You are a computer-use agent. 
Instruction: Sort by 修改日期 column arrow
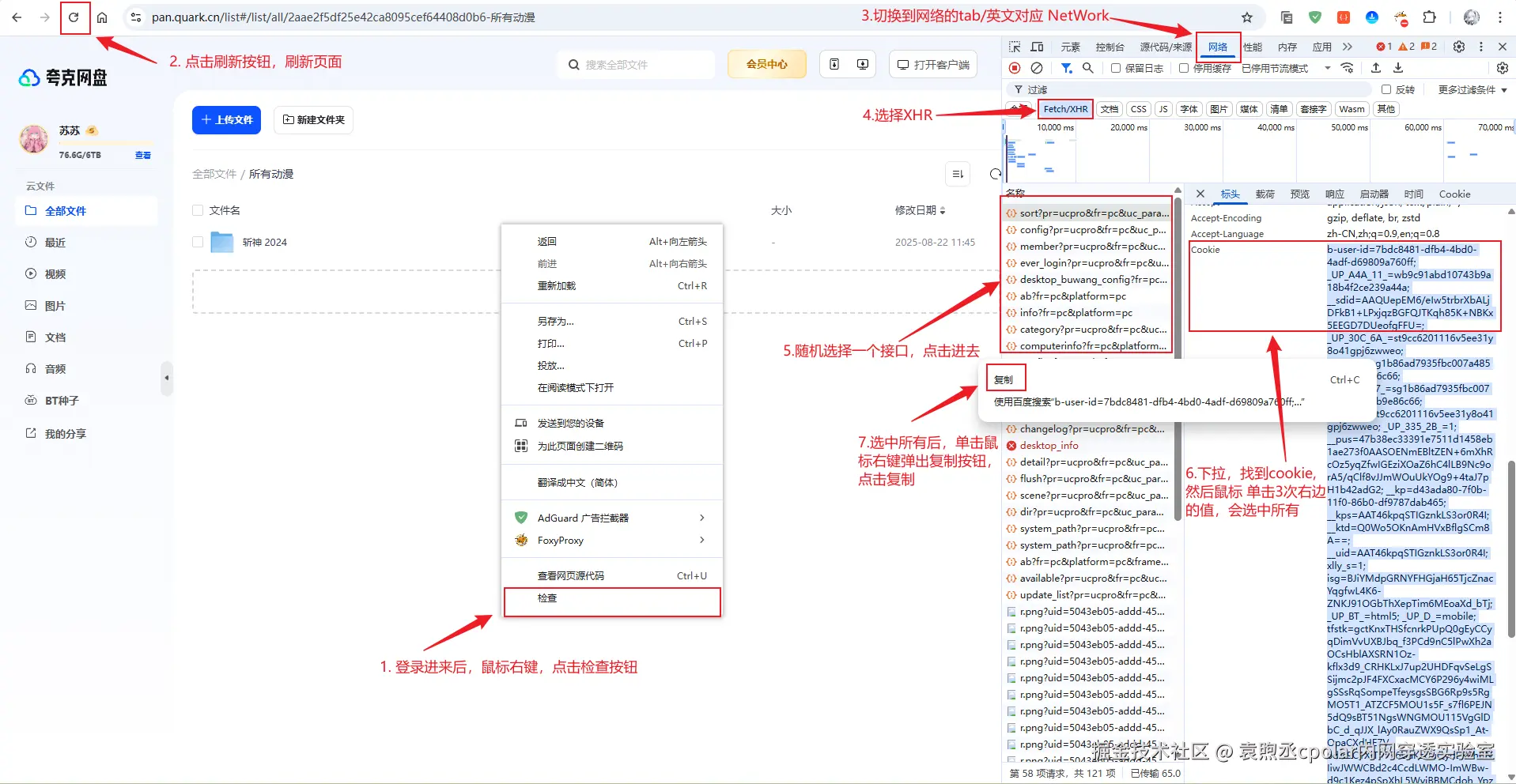pyautogui.click(x=942, y=210)
